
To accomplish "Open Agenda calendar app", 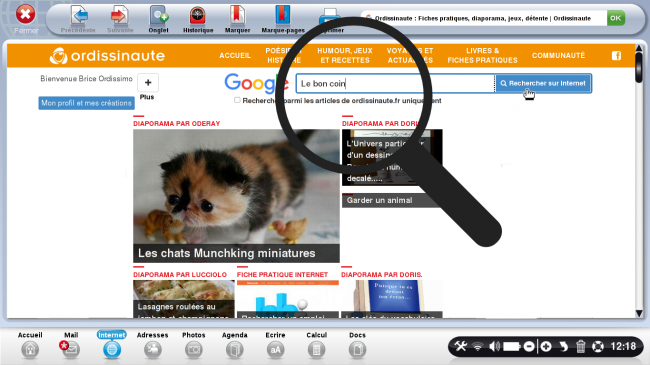I will click(235, 350).
